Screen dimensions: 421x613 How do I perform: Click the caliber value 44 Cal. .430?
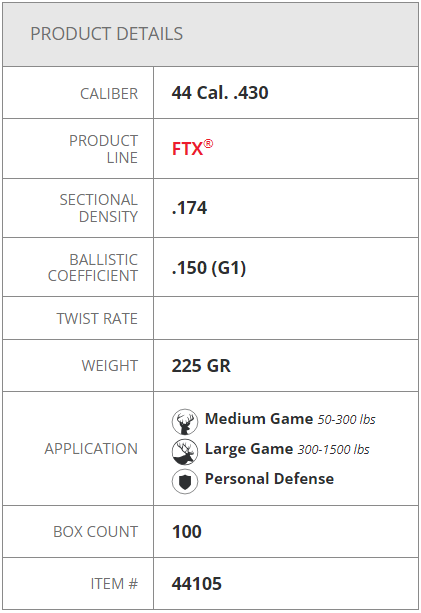[x=220, y=93]
